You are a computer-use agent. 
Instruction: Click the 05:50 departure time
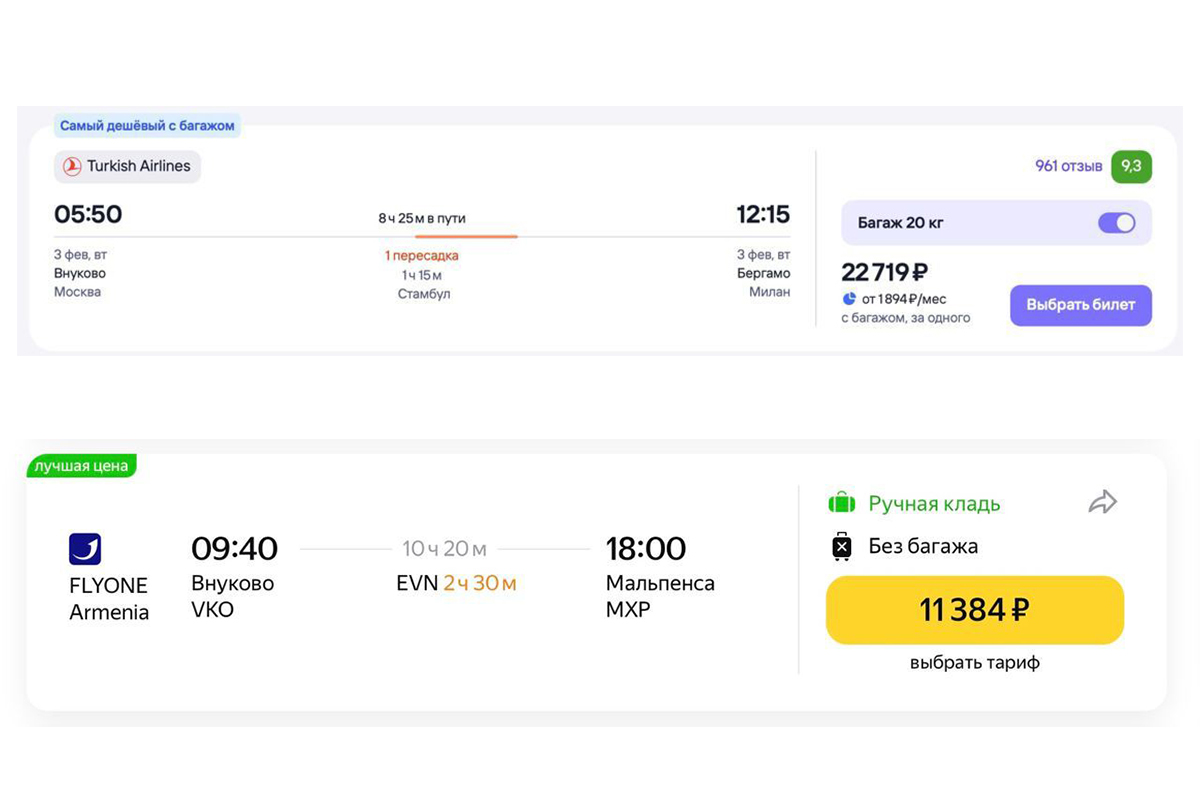point(88,214)
